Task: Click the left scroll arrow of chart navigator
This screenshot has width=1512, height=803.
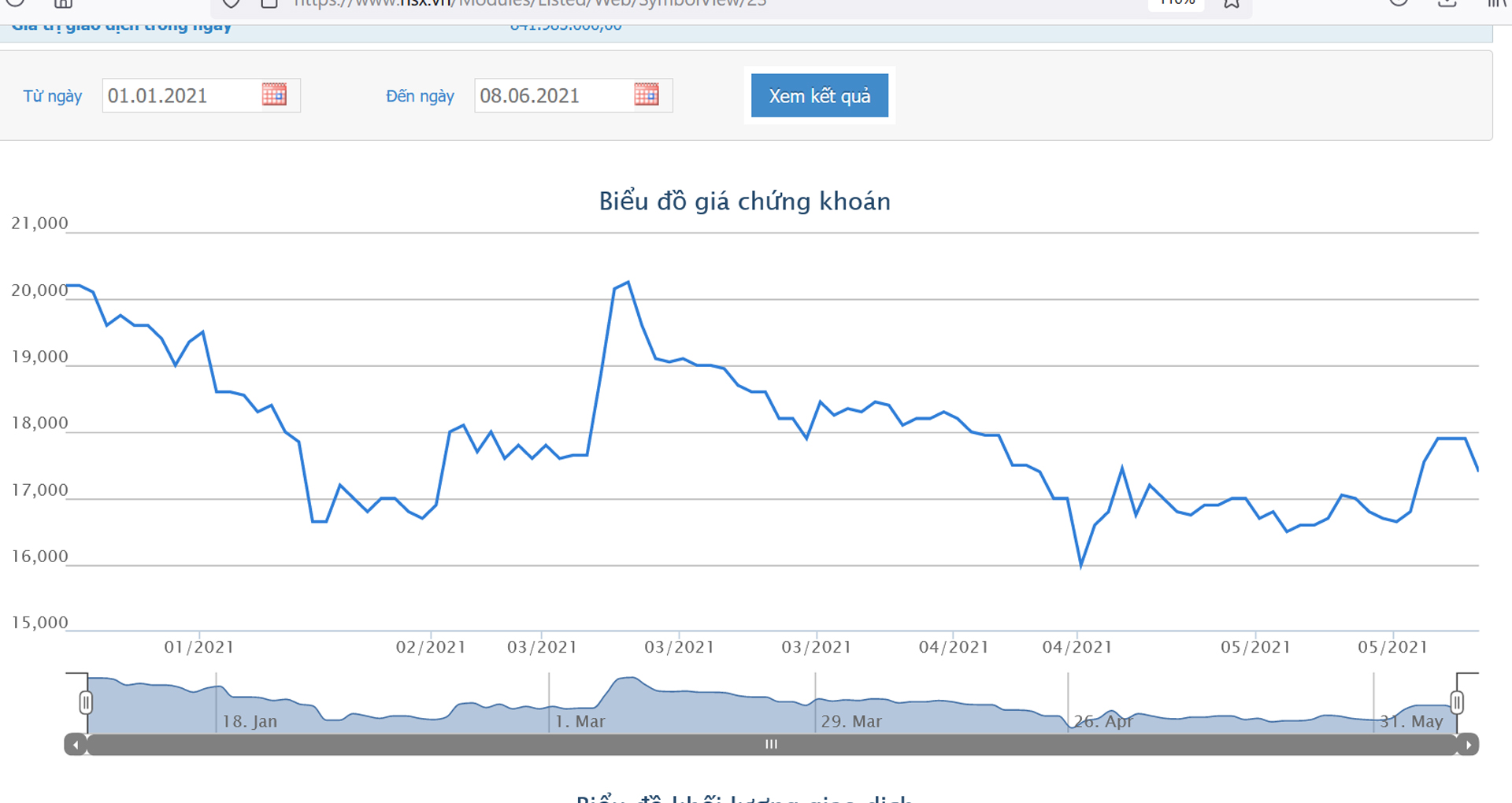Action: coord(76,745)
